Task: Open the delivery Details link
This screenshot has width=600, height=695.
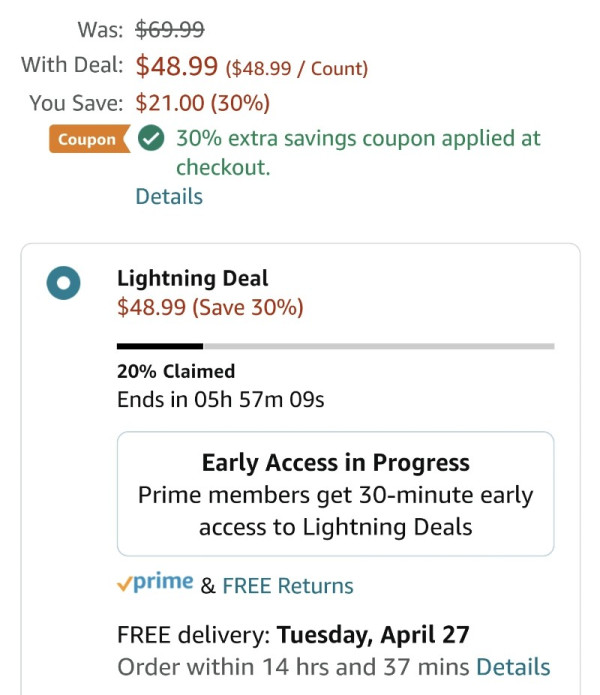Action: point(513,667)
